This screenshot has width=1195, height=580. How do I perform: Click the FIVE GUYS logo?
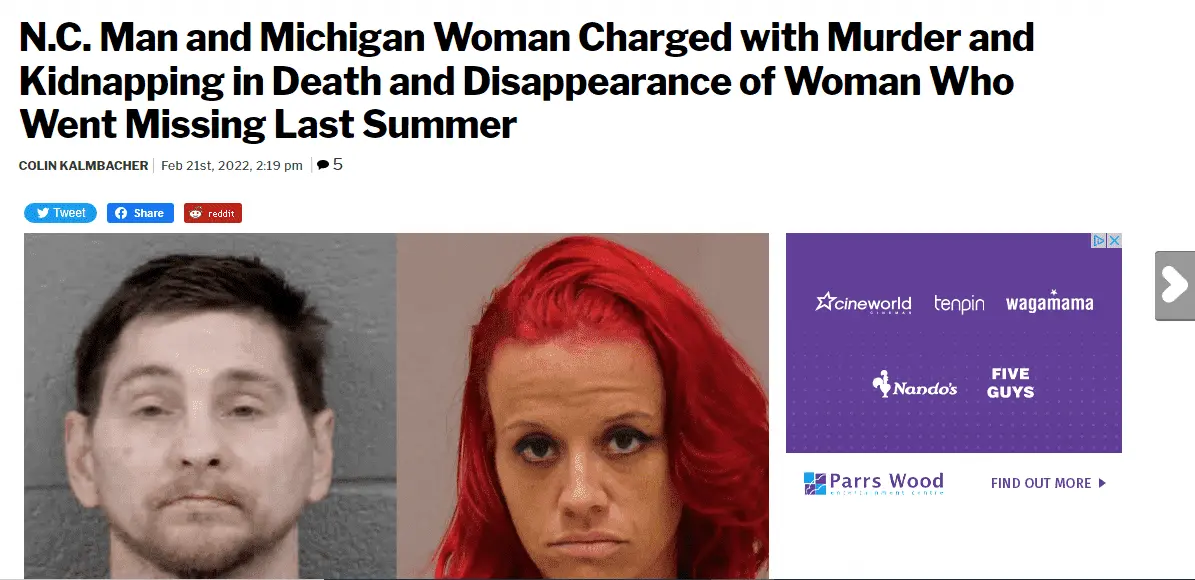1011,383
